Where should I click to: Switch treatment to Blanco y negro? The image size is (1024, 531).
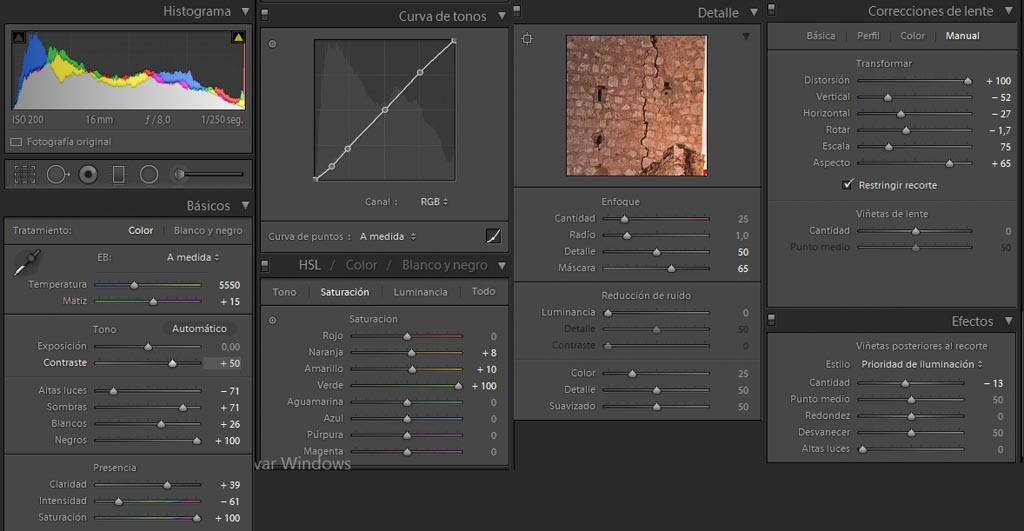(208, 230)
